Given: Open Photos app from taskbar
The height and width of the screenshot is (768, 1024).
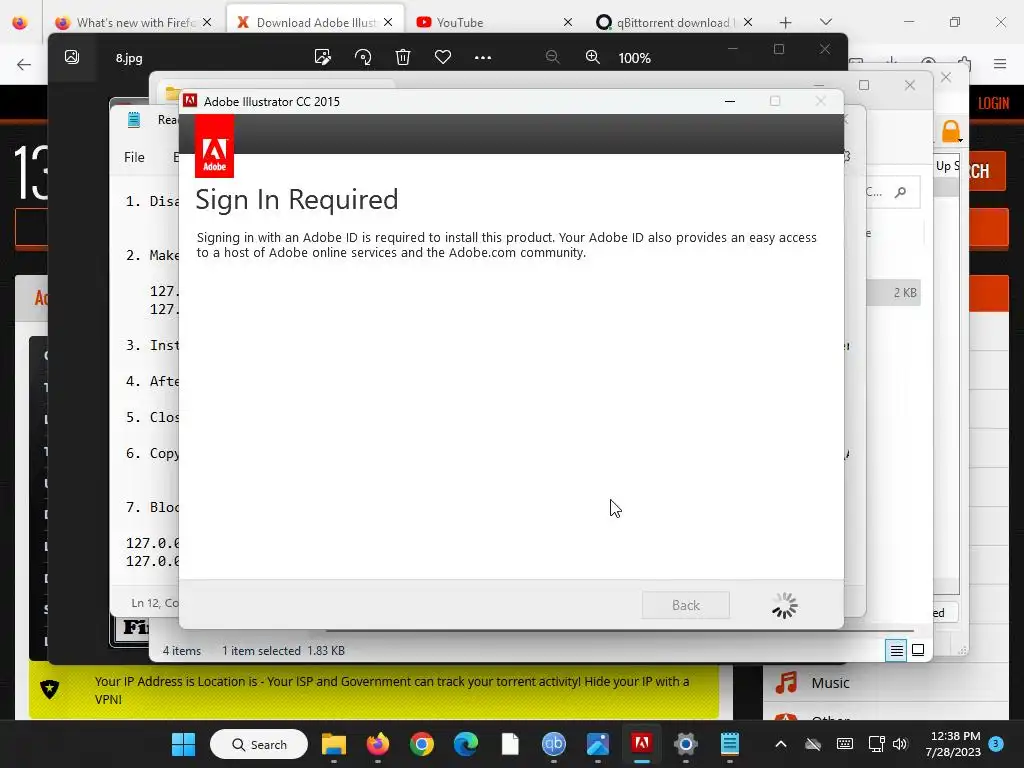Looking at the screenshot, I should click(x=598, y=744).
